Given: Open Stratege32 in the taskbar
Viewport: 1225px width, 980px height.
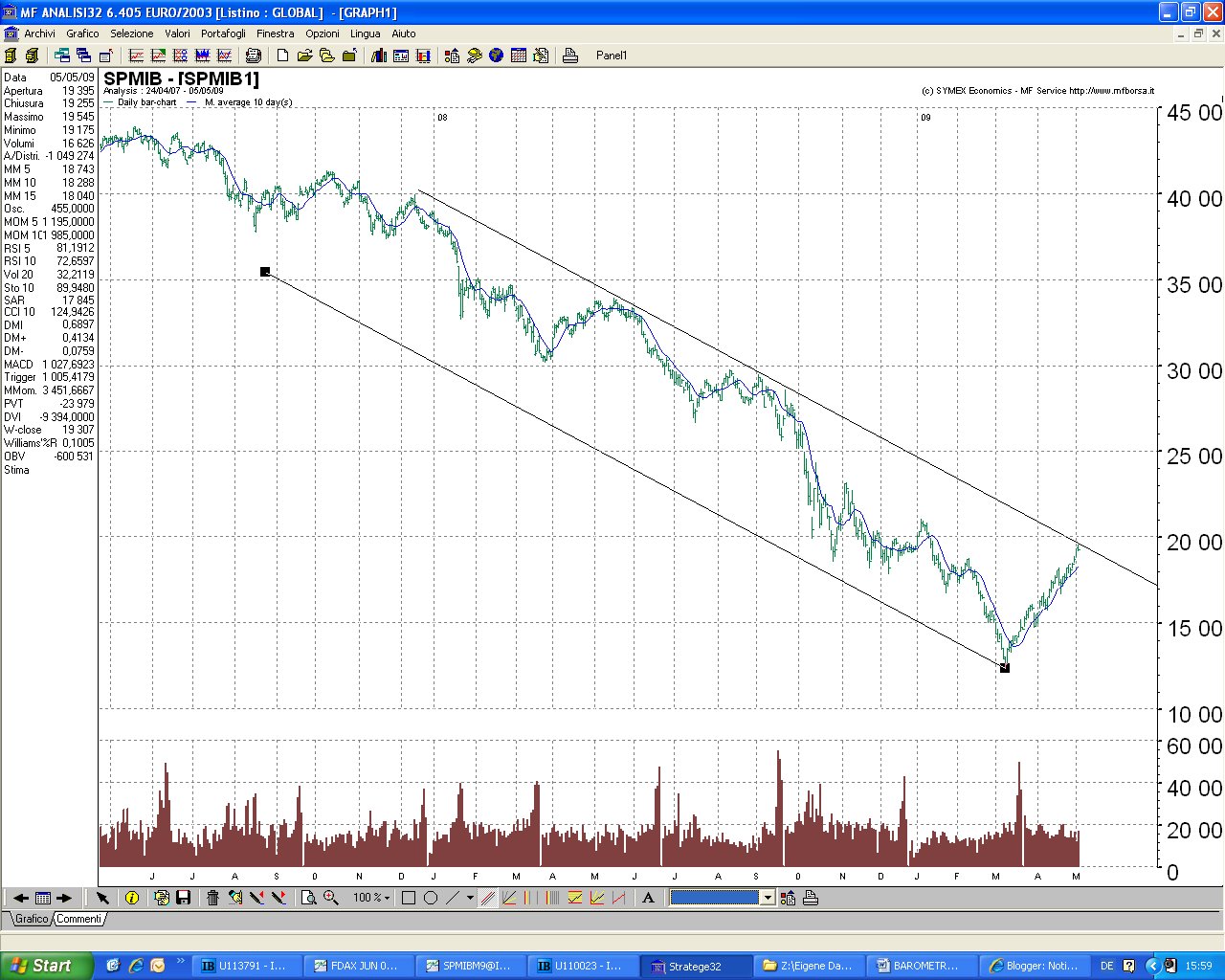Looking at the screenshot, I should pyautogui.click(x=694, y=966).
